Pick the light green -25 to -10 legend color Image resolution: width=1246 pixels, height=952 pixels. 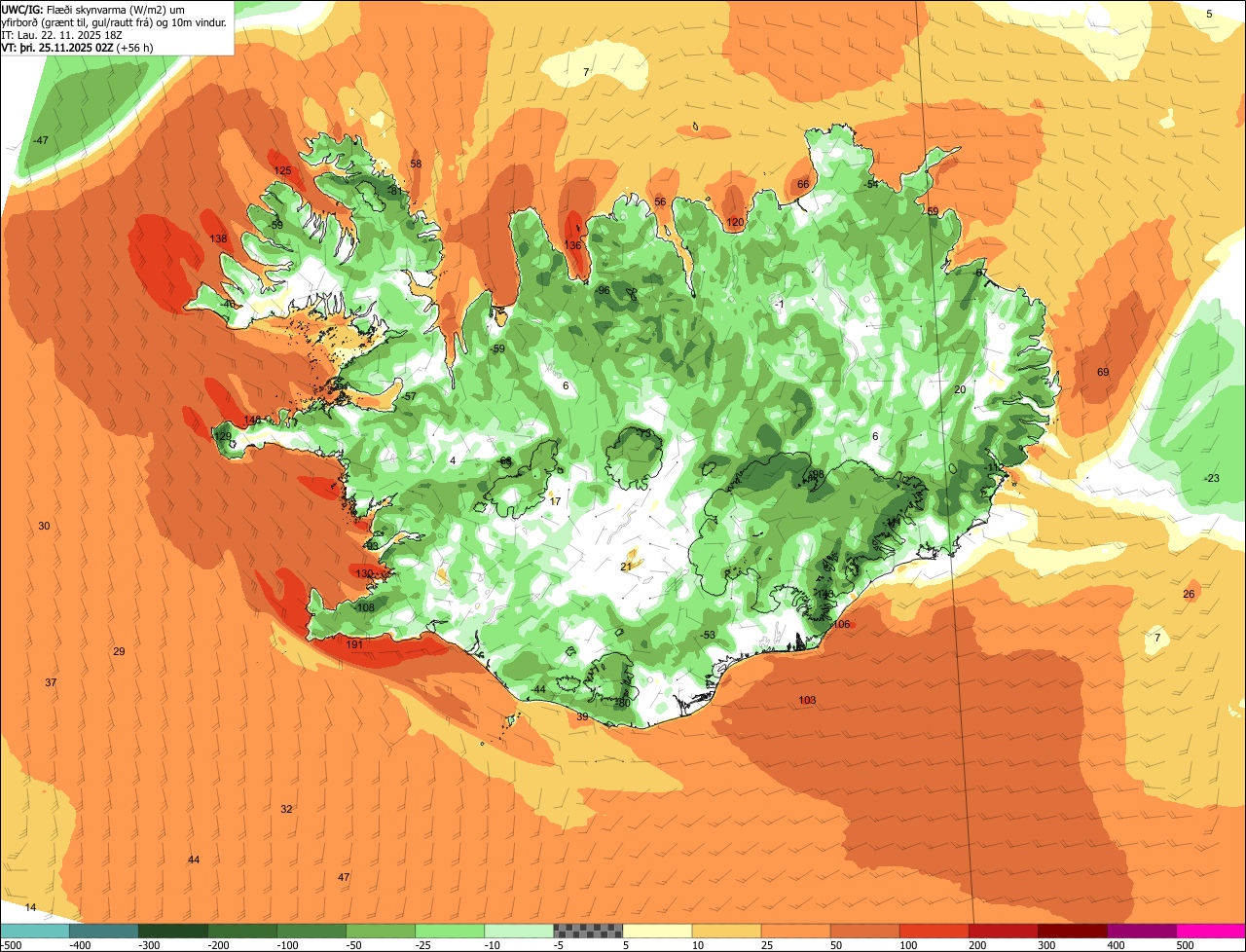(x=450, y=931)
